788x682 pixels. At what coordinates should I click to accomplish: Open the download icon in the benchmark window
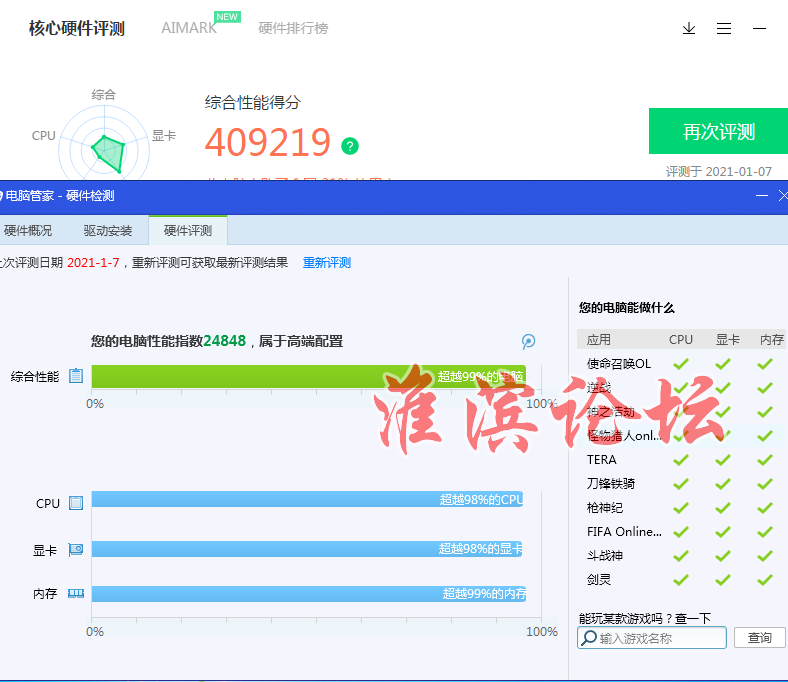(689, 29)
